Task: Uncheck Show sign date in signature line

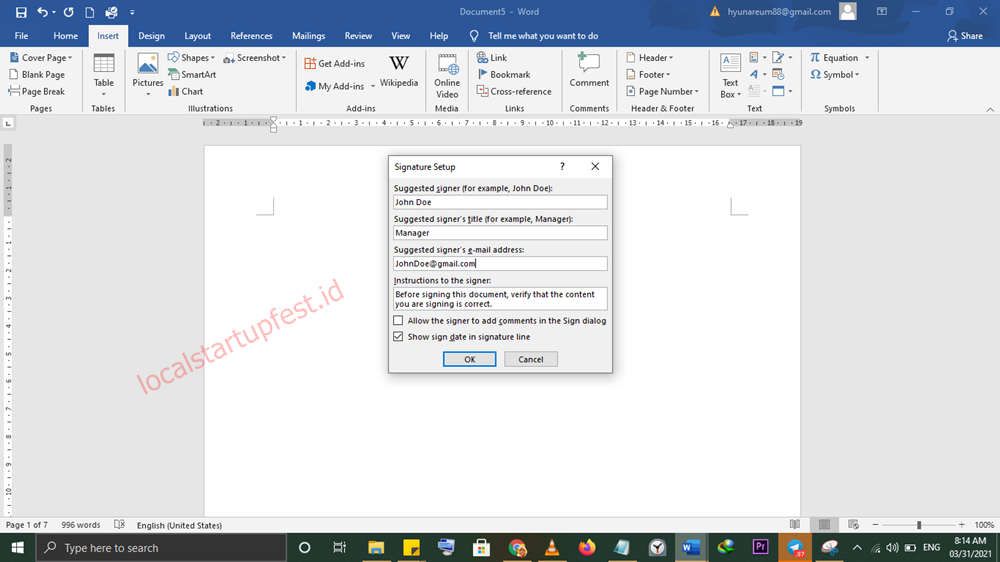Action: pos(398,336)
